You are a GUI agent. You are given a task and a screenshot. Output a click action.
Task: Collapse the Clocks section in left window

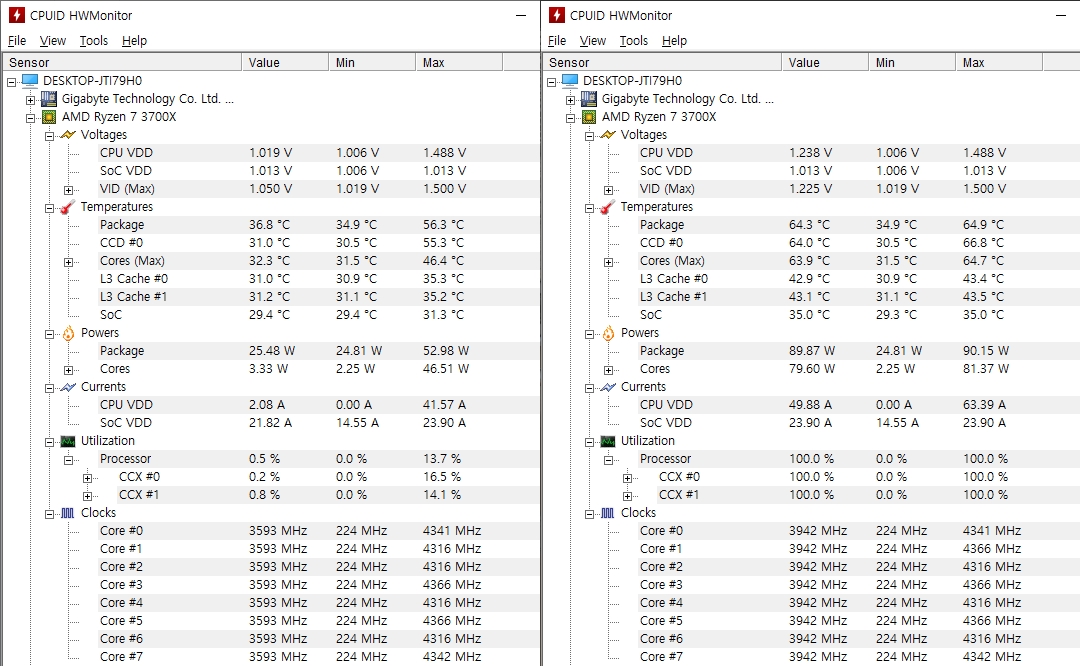point(50,514)
